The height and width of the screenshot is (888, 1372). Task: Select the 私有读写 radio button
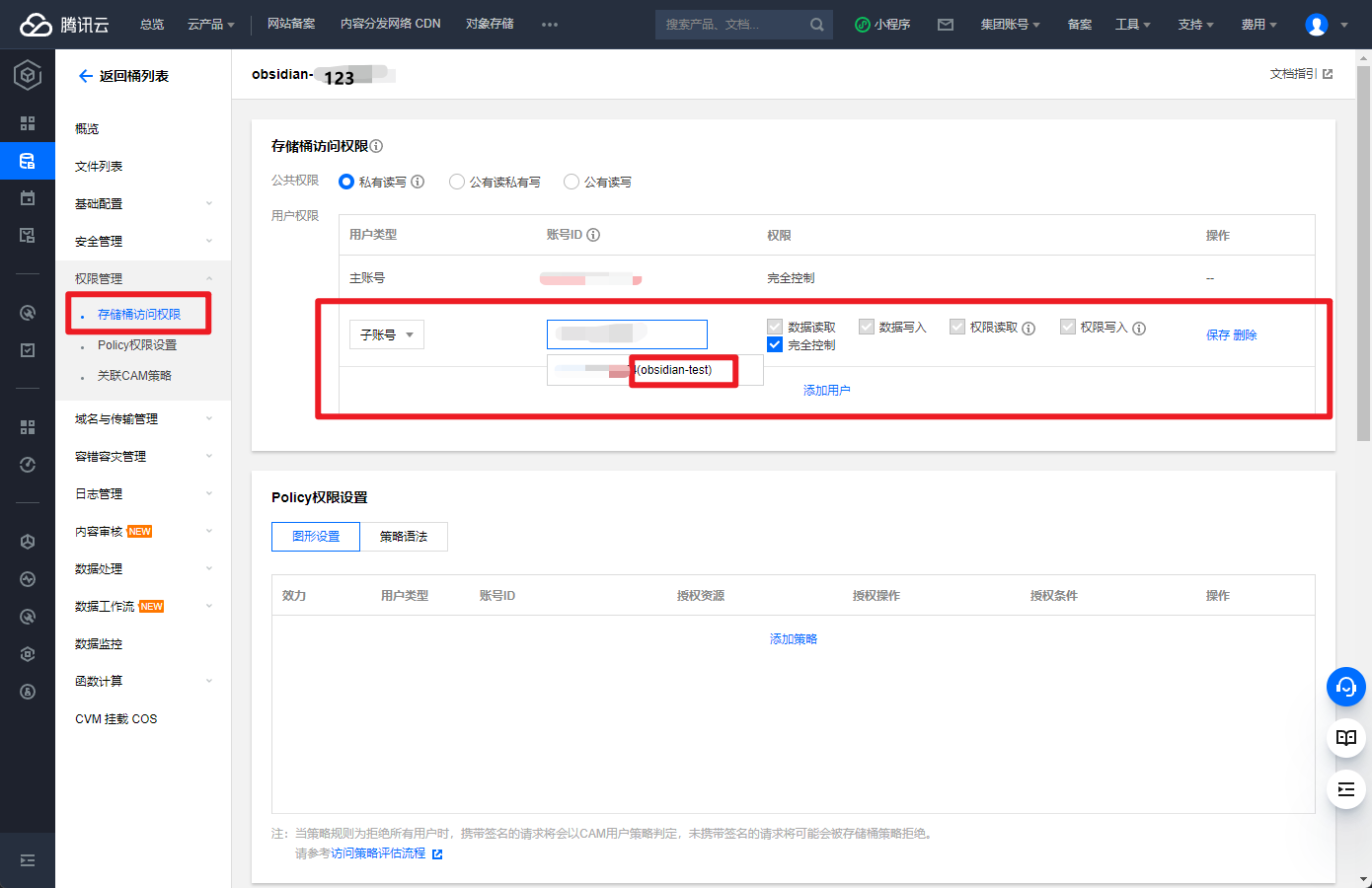tap(346, 182)
